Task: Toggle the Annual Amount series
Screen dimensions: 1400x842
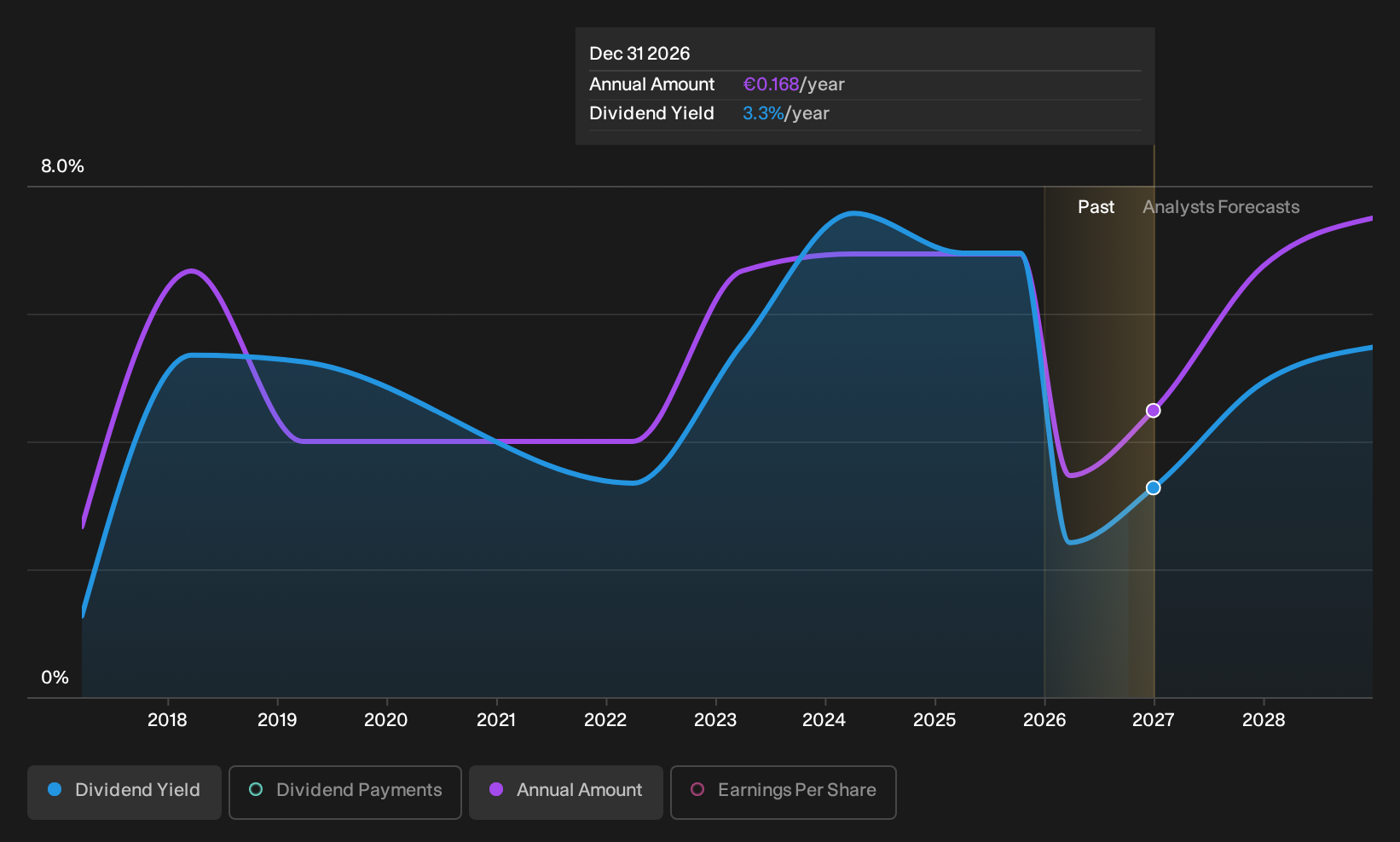Action: coord(566,793)
